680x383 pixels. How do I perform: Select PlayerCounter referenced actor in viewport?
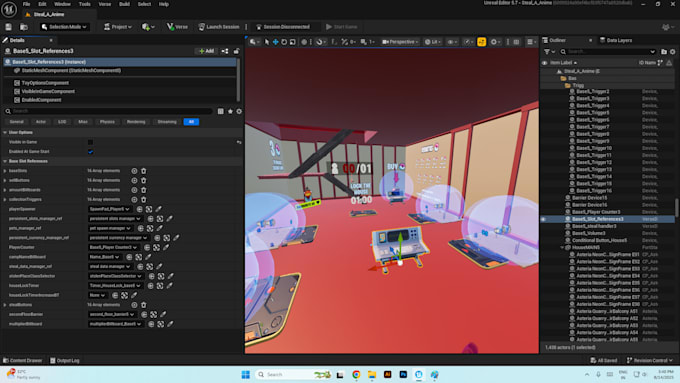coord(157,247)
